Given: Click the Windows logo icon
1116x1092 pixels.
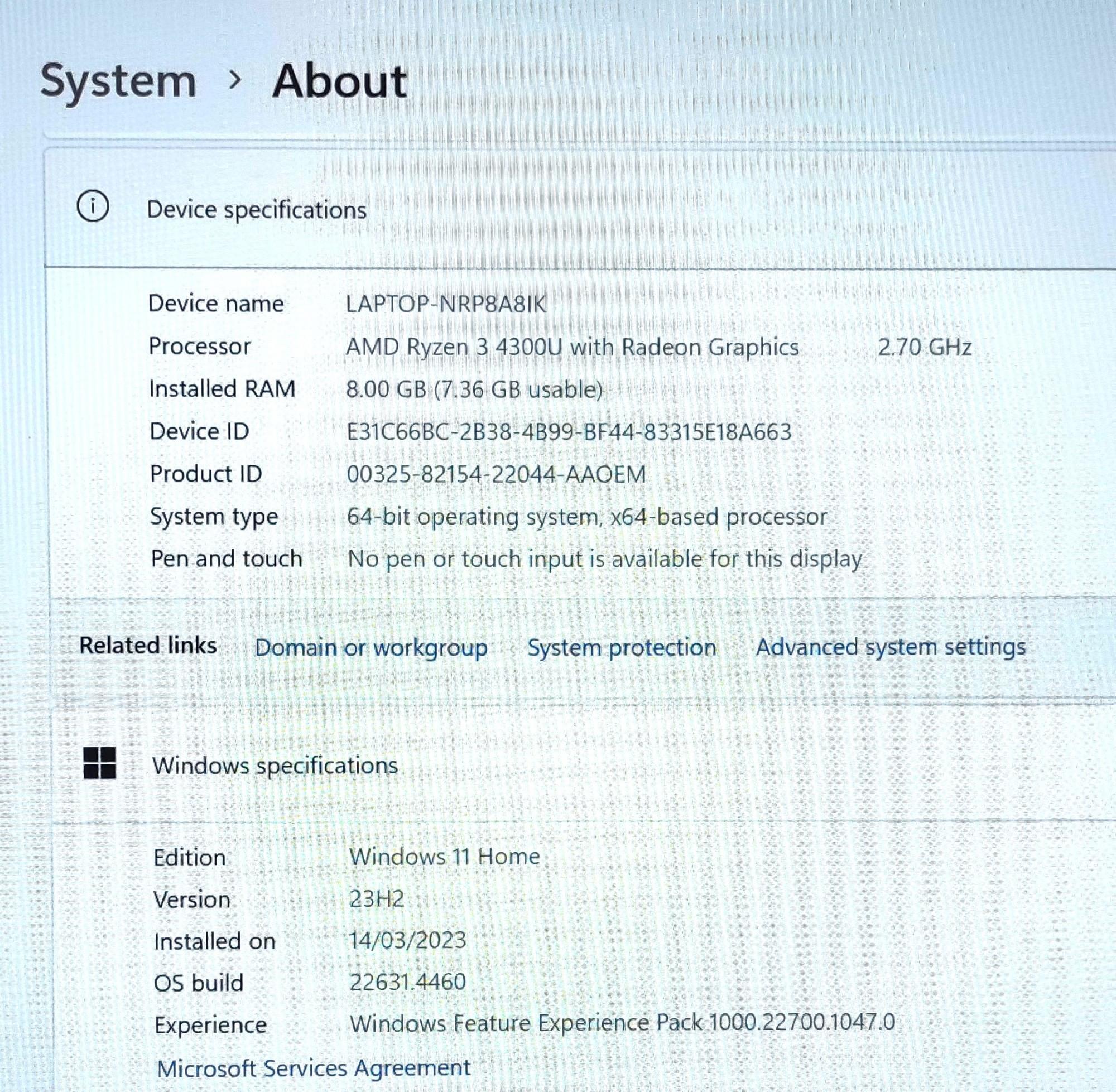Looking at the screenshot, I should tap(99, 763).
